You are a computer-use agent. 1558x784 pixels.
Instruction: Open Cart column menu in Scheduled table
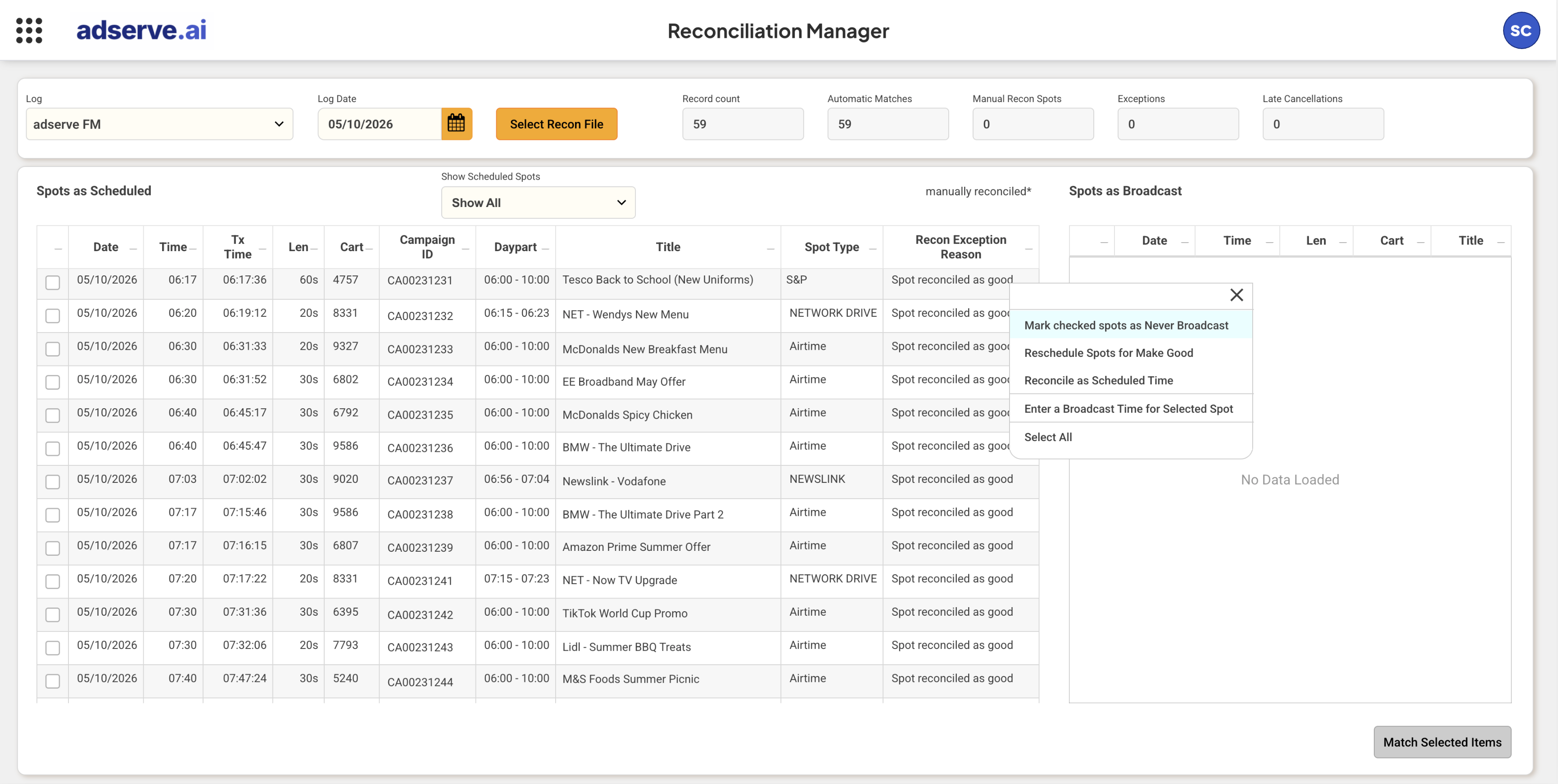369,248
